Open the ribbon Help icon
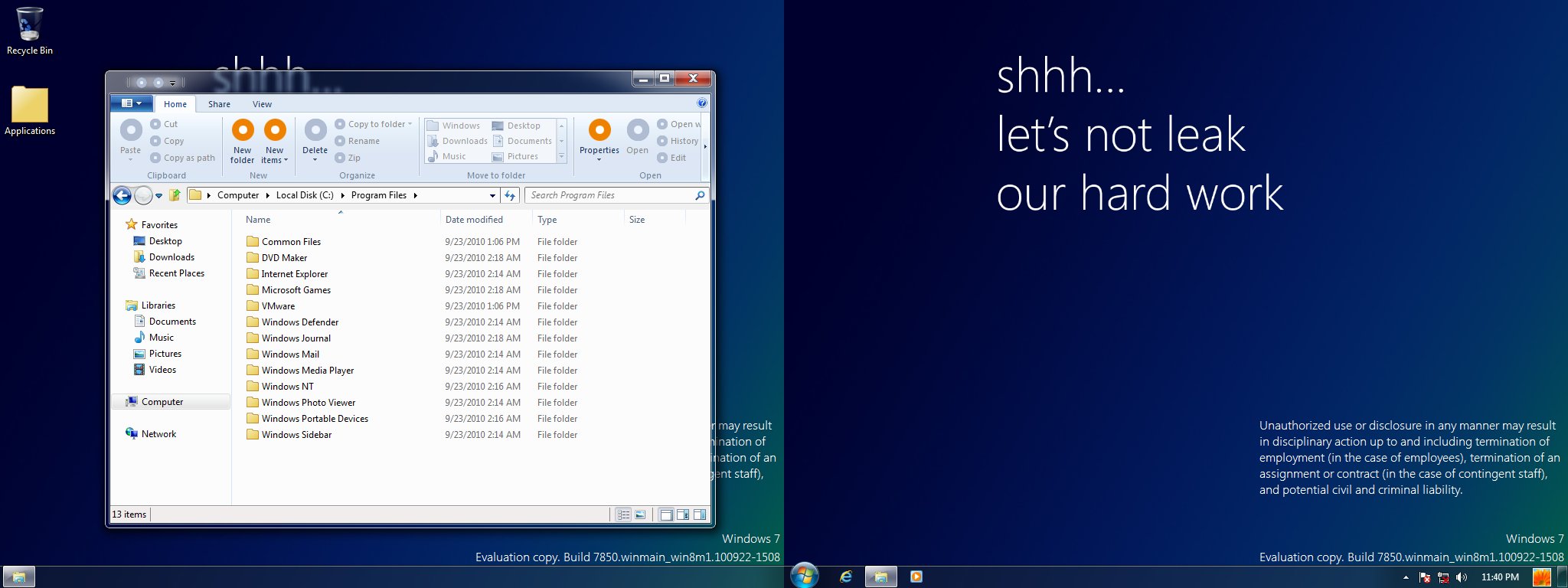Screen dimensions: 1568x588 [x=702, y=103]
